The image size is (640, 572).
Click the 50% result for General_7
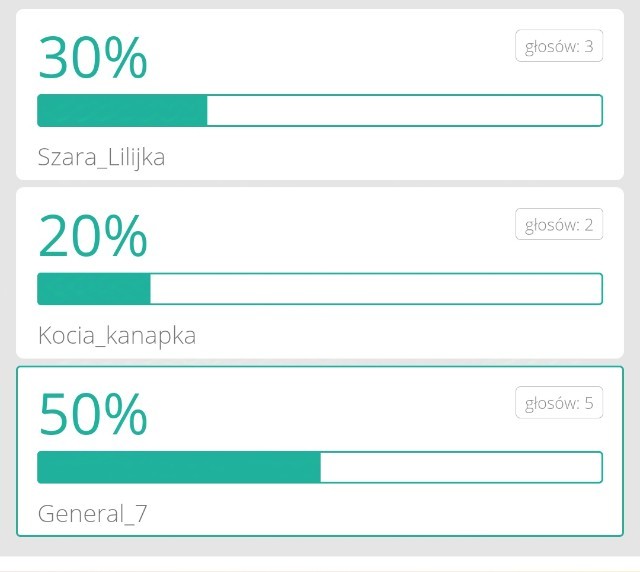92,415
